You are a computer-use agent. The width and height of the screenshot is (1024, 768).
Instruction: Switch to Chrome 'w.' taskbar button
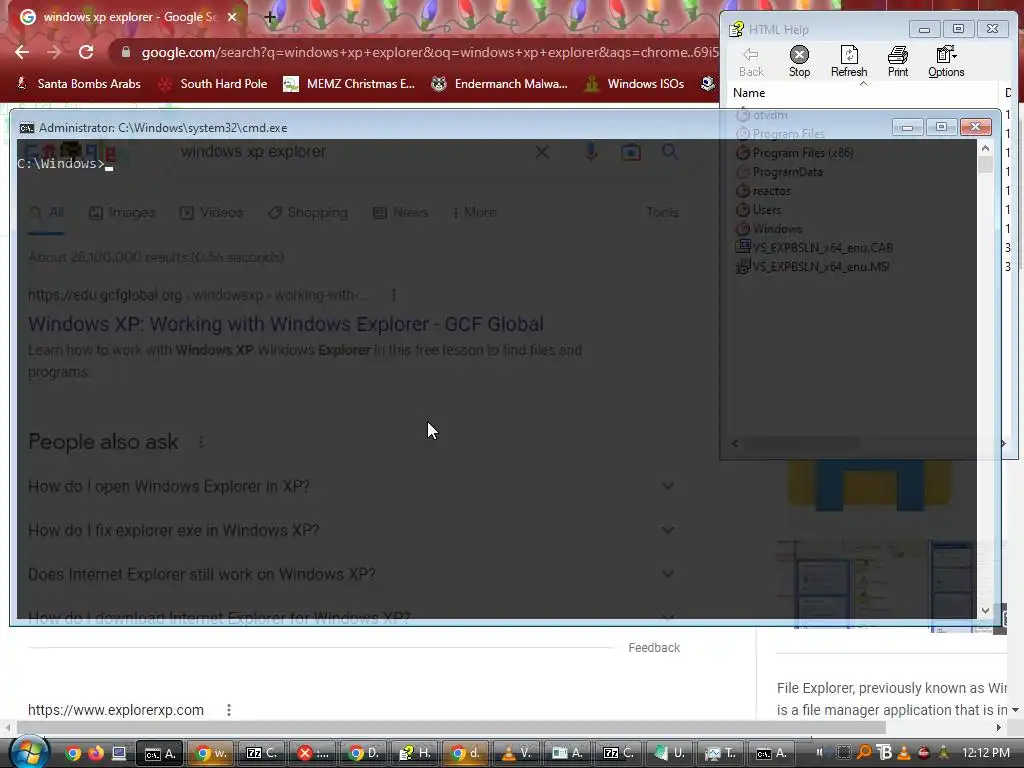(x=211, y=754)
